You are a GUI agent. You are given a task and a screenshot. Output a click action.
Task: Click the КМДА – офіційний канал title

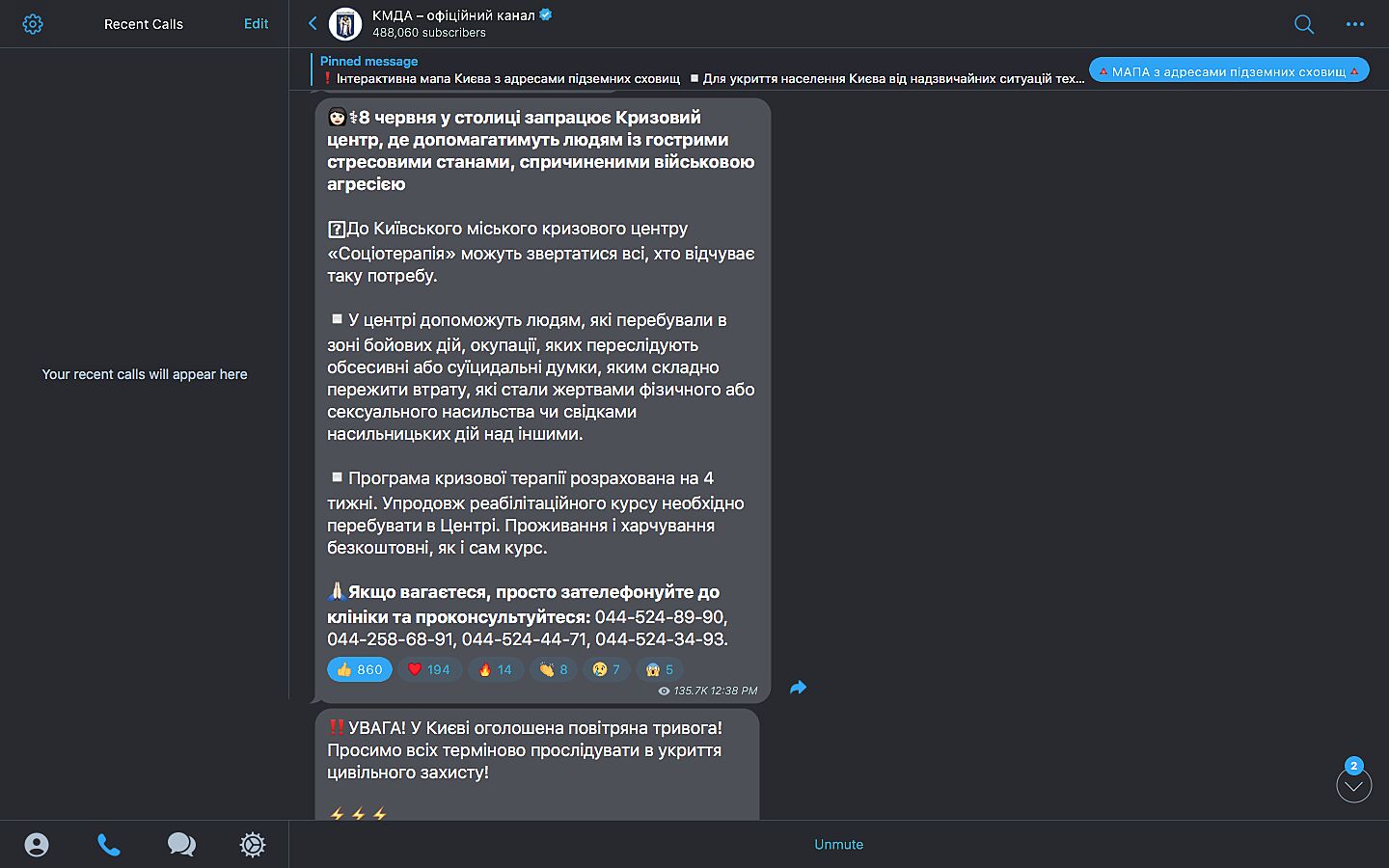pos(453,15)
